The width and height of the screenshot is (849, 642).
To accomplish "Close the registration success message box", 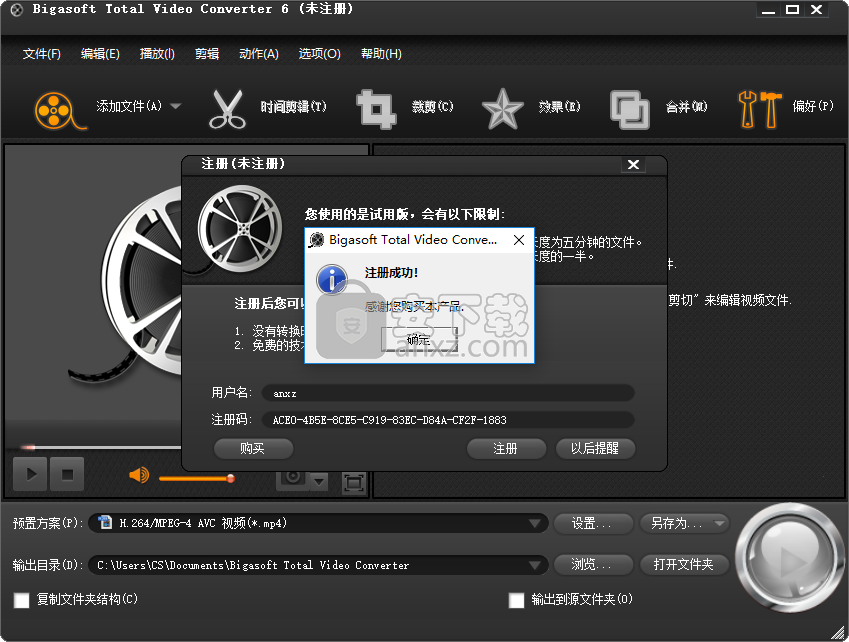I will coord(519,240).
